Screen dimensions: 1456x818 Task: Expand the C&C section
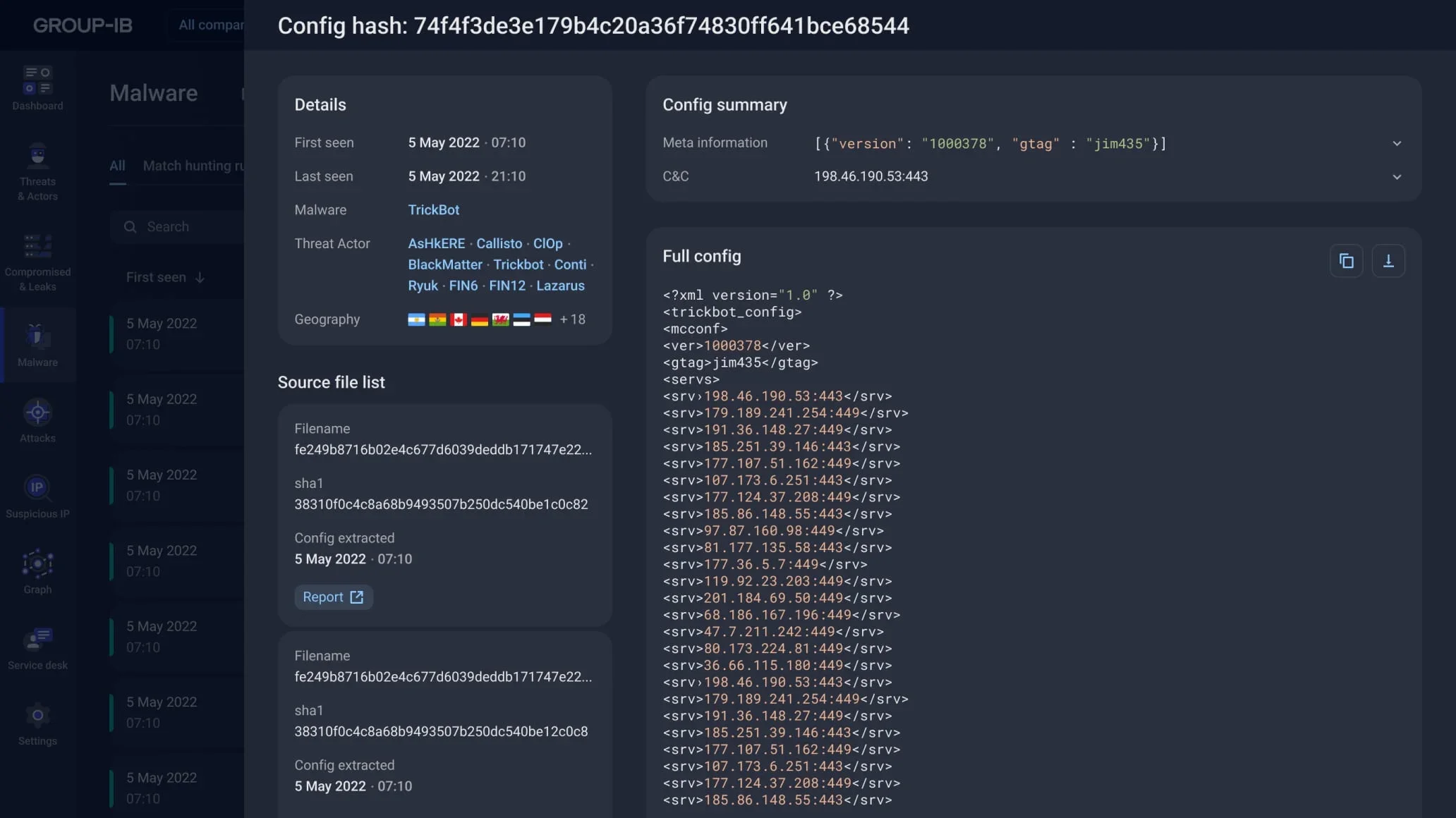(1397, 177)
